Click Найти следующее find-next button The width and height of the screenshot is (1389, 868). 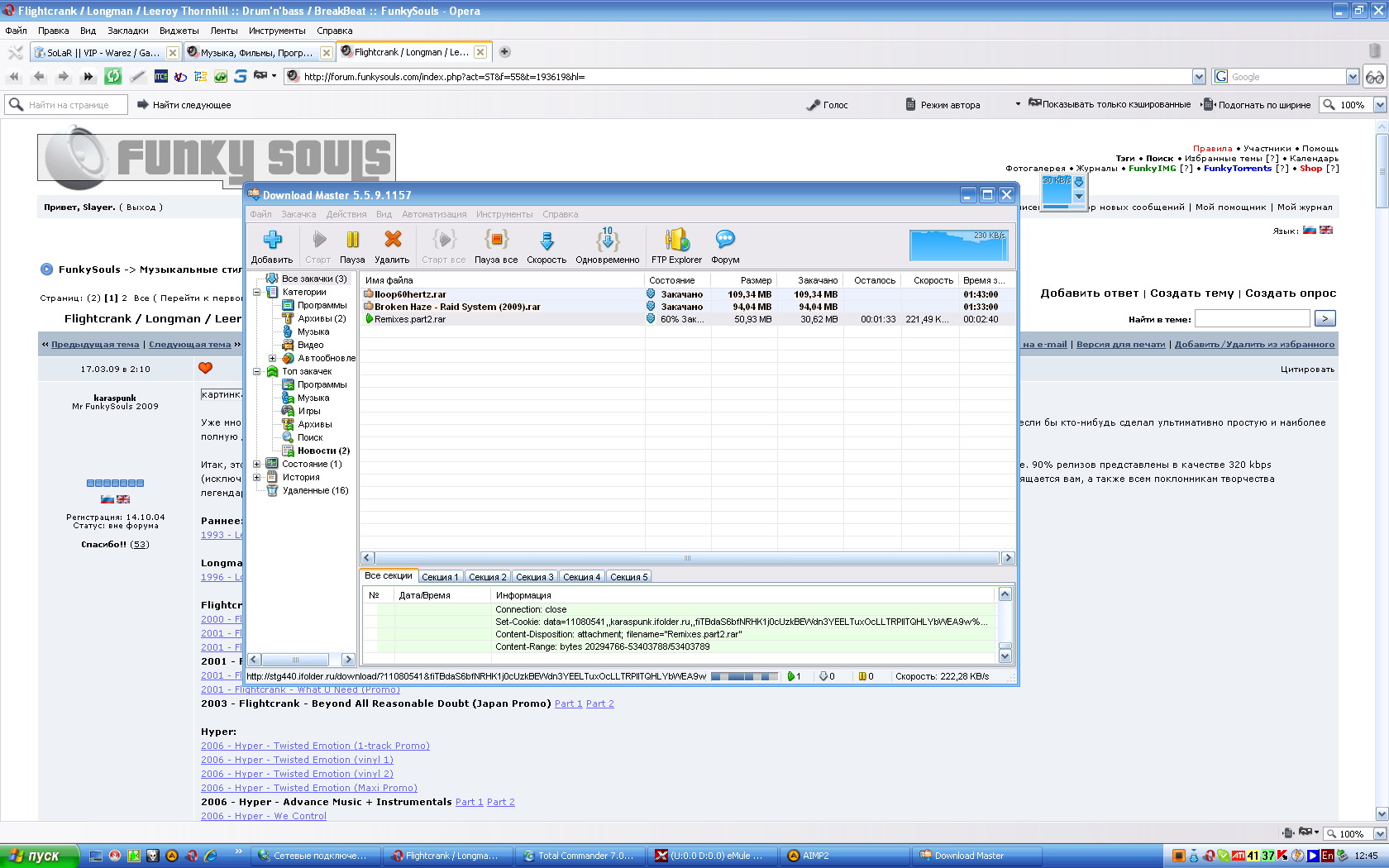coord(184,105)
